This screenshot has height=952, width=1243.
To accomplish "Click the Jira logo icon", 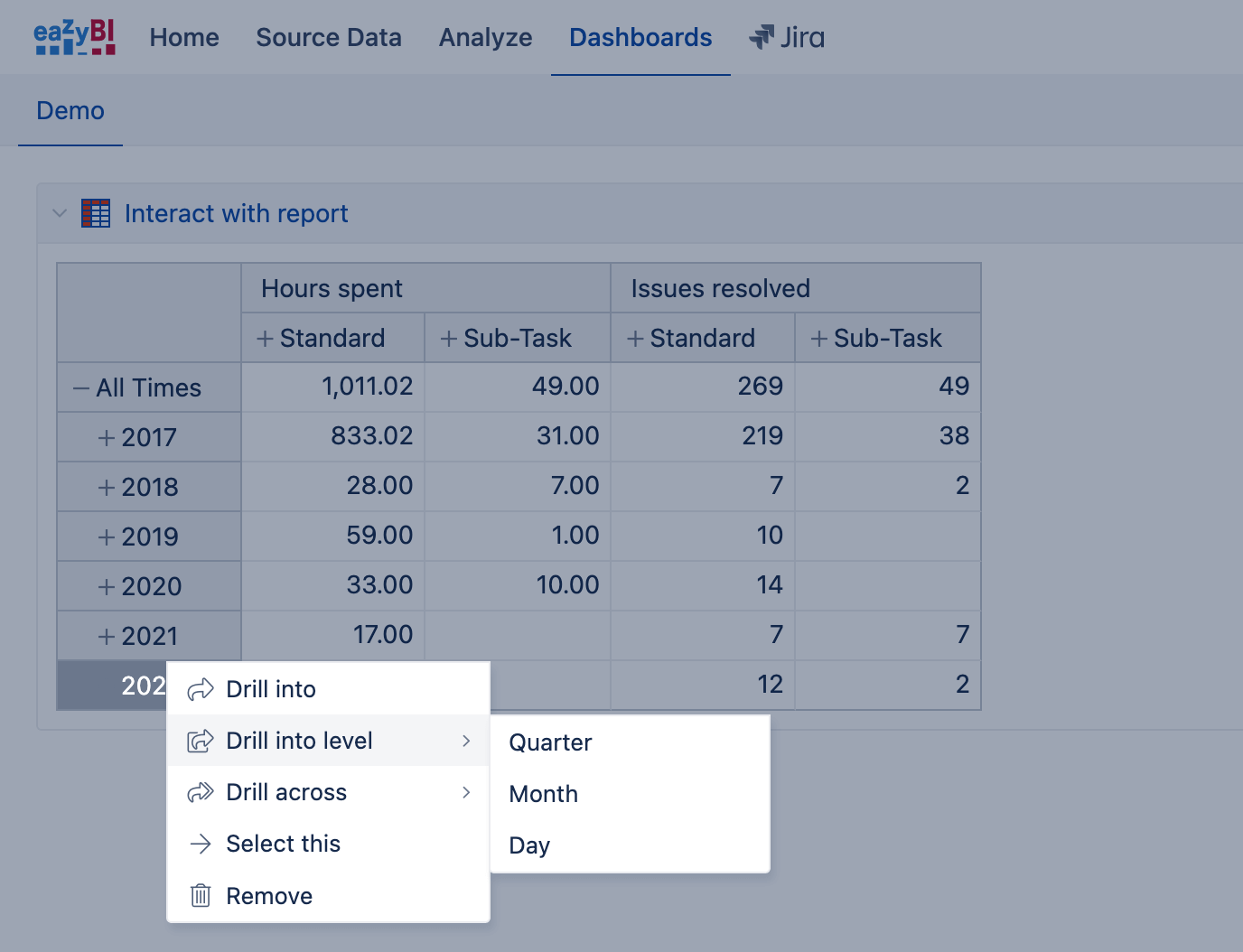I will tap(762, 37).
